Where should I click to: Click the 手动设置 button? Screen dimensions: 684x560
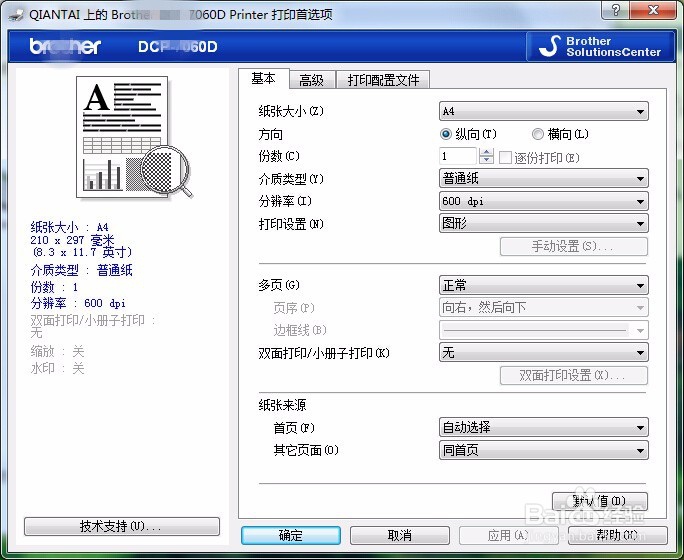(574, 246)
